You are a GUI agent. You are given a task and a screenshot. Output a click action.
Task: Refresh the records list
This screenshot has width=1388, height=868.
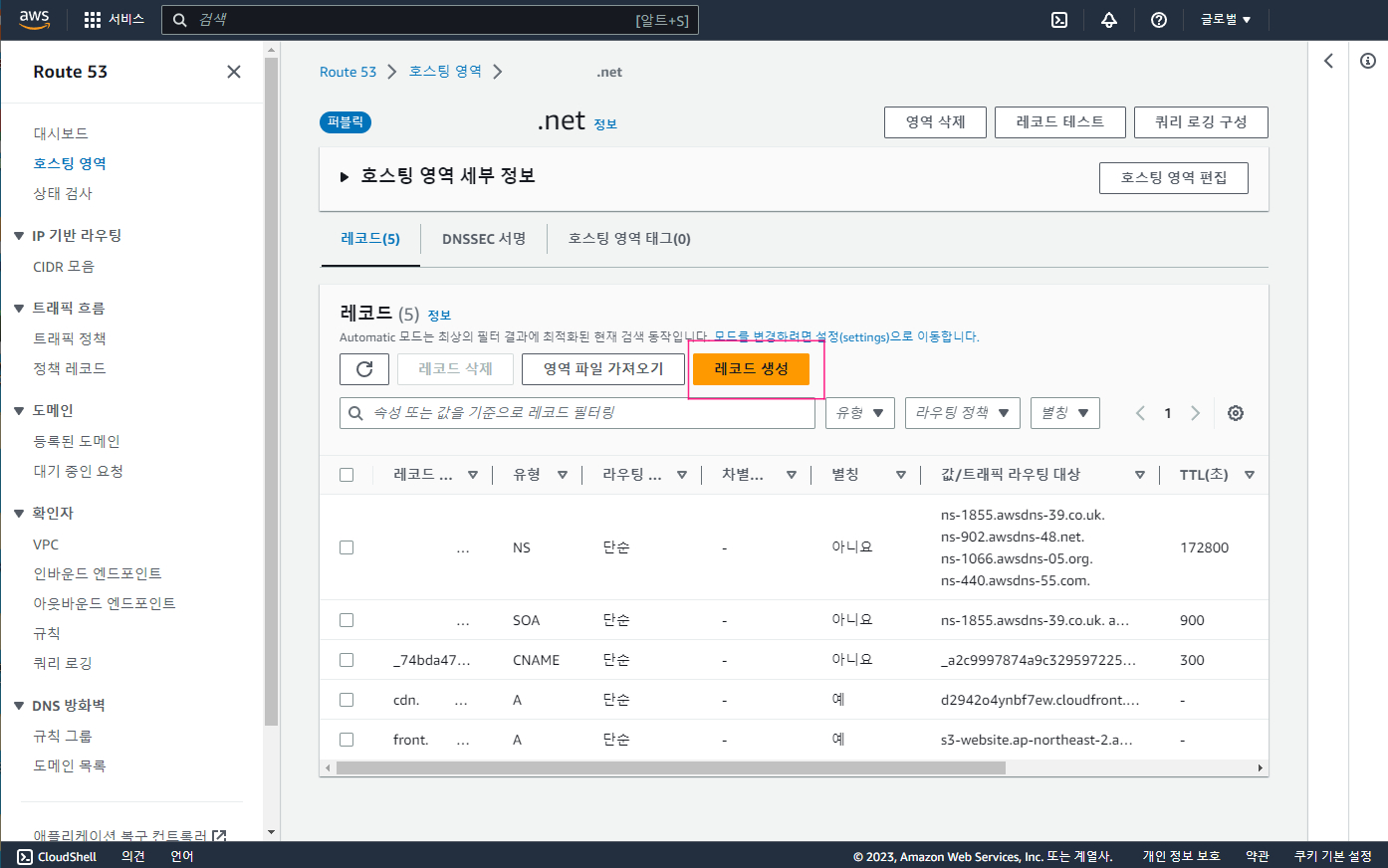pos(364,369)
